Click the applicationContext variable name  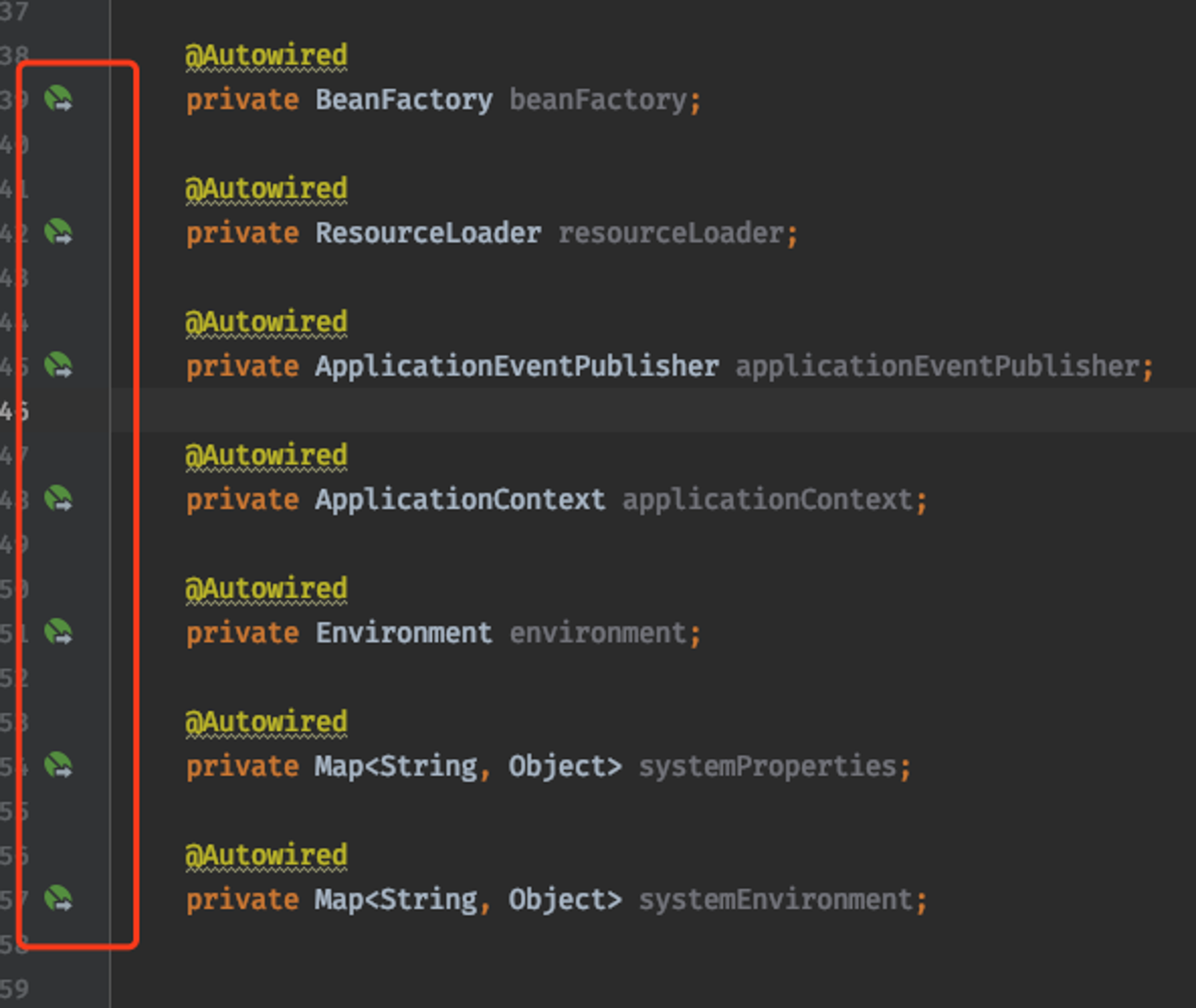pyautogui.click(x=767, y=500)
